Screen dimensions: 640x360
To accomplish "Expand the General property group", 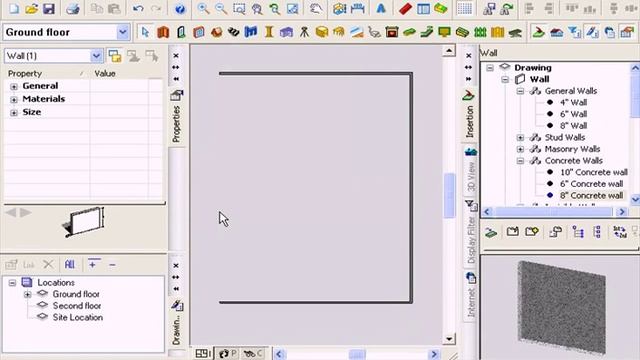I will 14,86.
